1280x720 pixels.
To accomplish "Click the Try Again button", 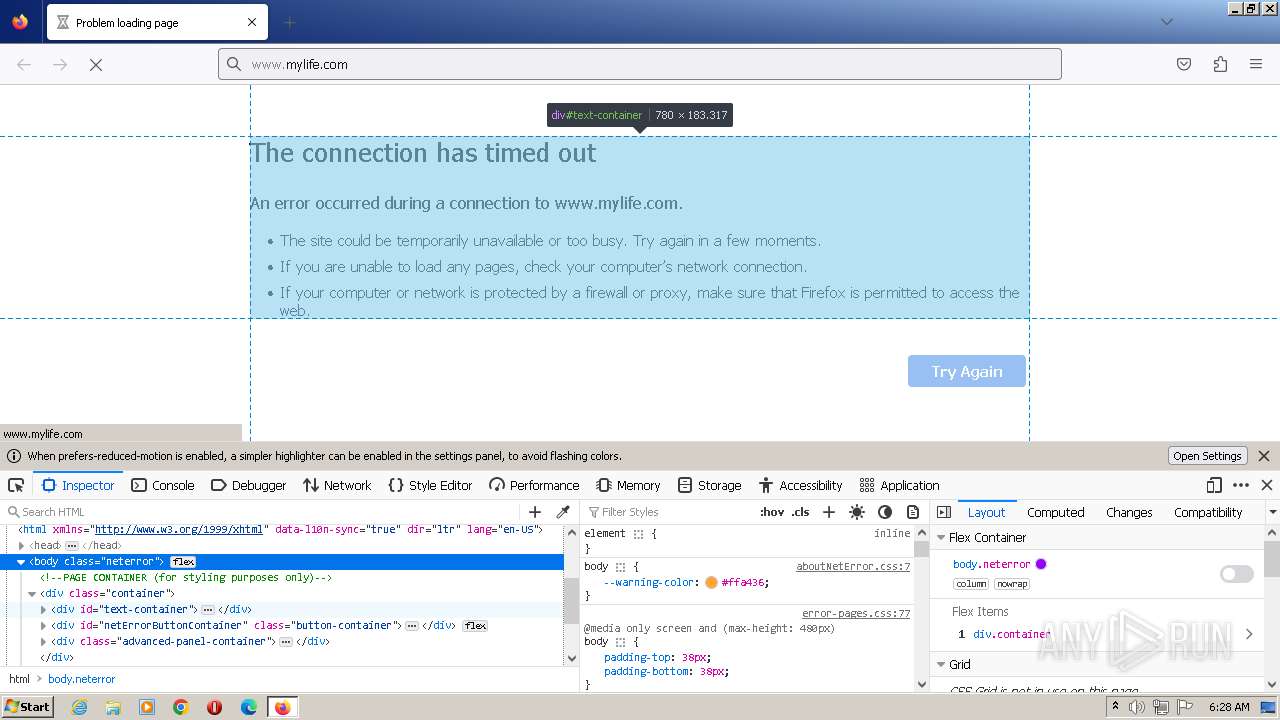I will pyautogui.click(x=967, y=371).
